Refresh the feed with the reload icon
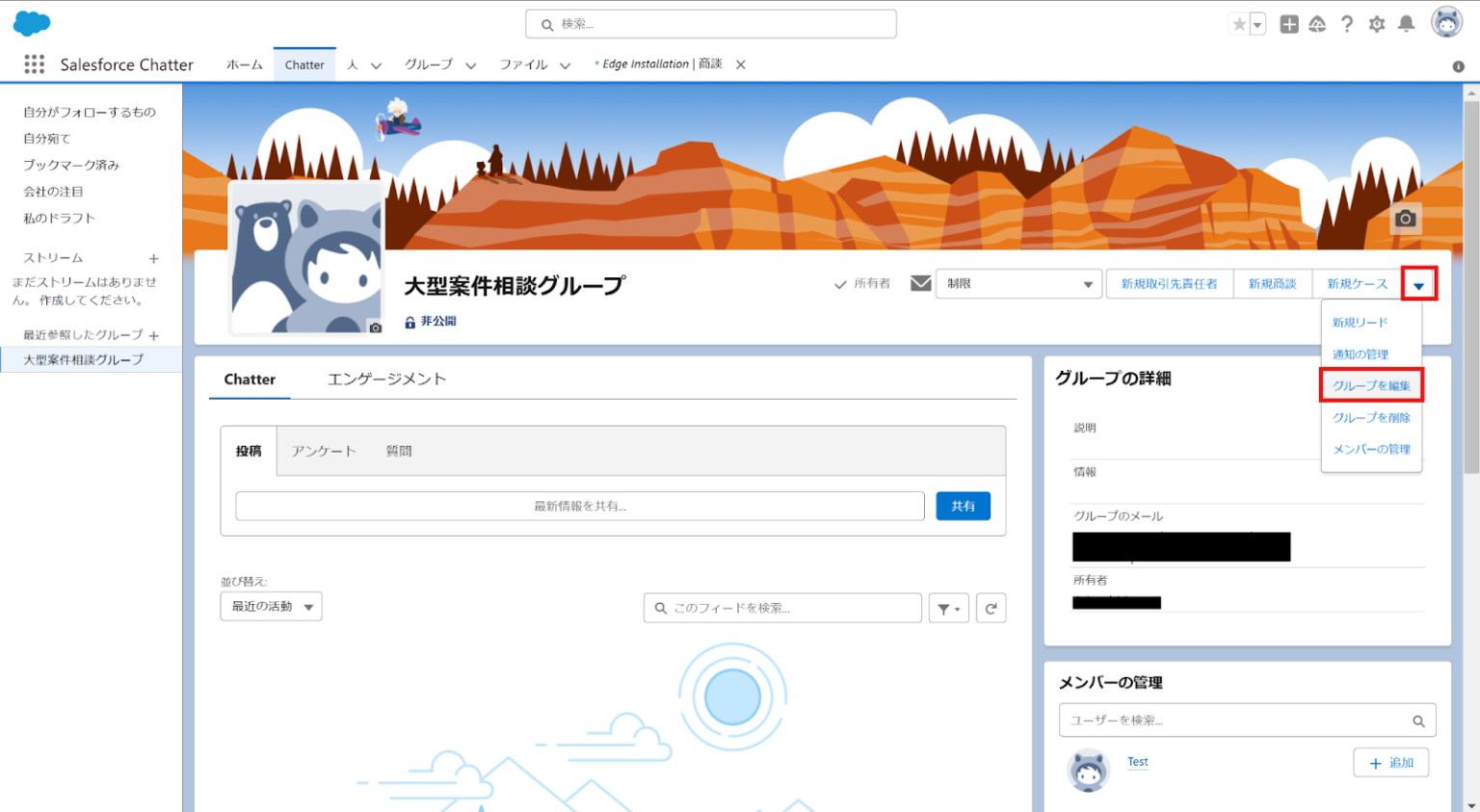1480x812 pixels. pos(991,607)
